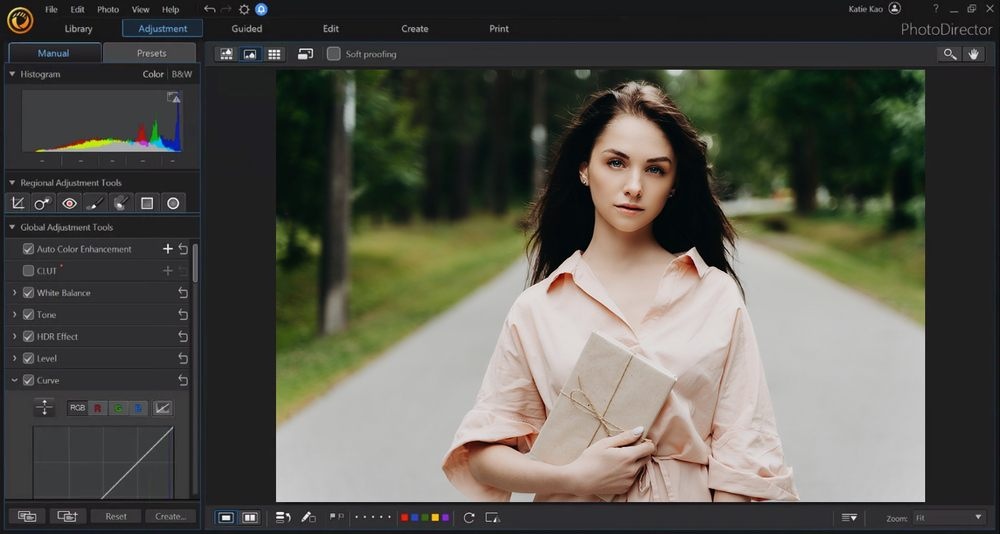Switch to the Presets tab
Screen dimensions: 1000x534
[151, 53]
